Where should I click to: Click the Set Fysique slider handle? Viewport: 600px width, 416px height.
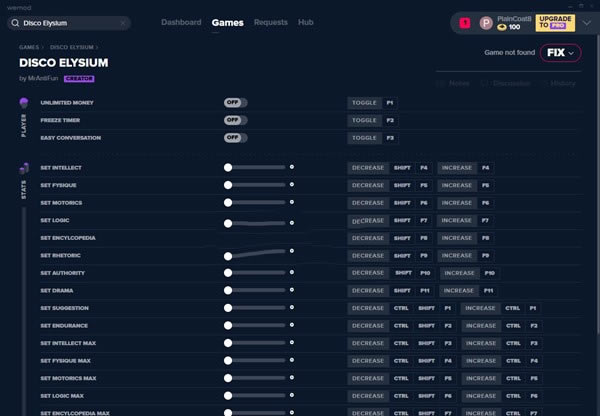[228, 185]
